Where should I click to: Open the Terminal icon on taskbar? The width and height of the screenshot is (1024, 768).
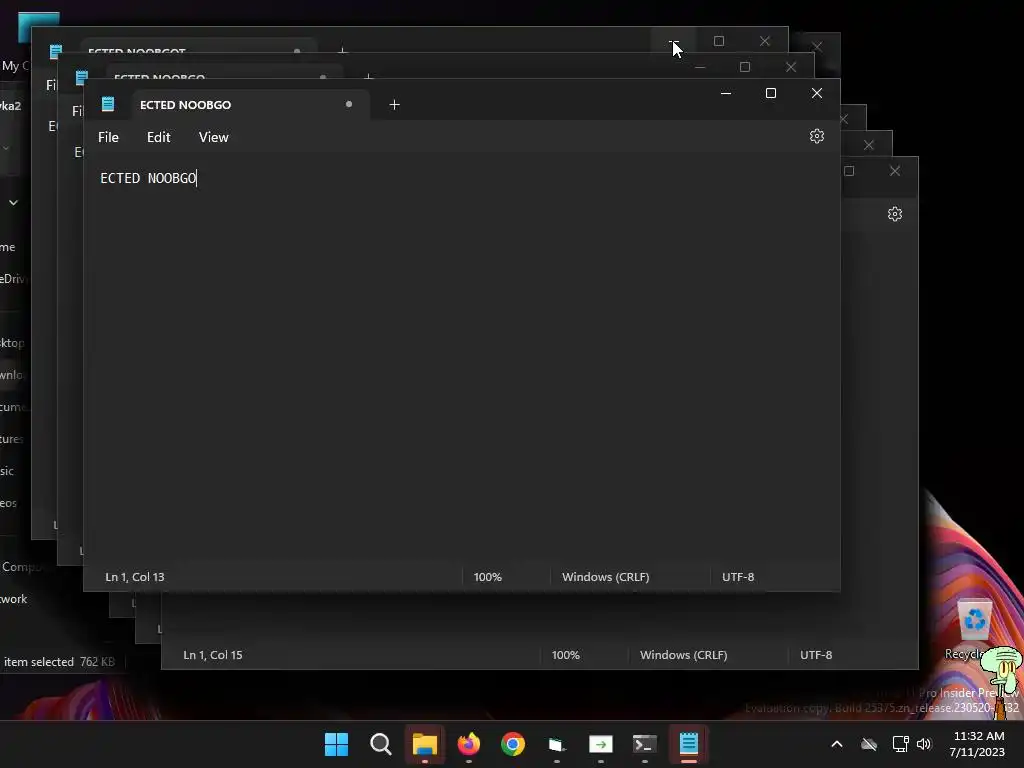coord(645,744)
